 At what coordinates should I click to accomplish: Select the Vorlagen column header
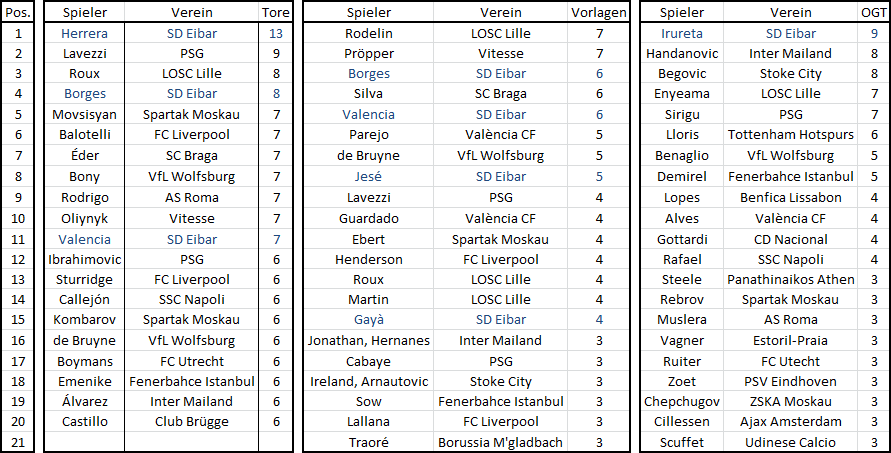click(598, 13)
